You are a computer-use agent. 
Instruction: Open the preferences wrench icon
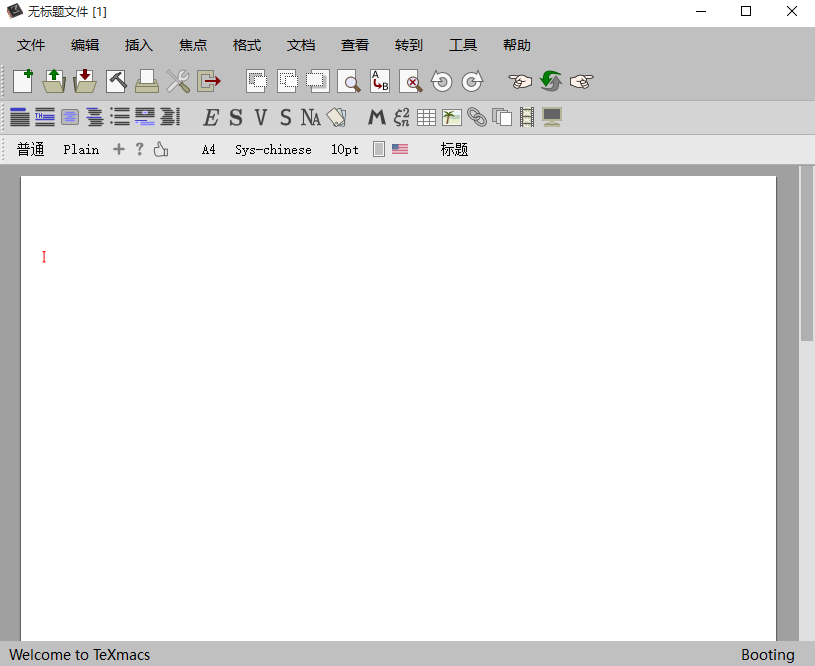coord(178,81)
